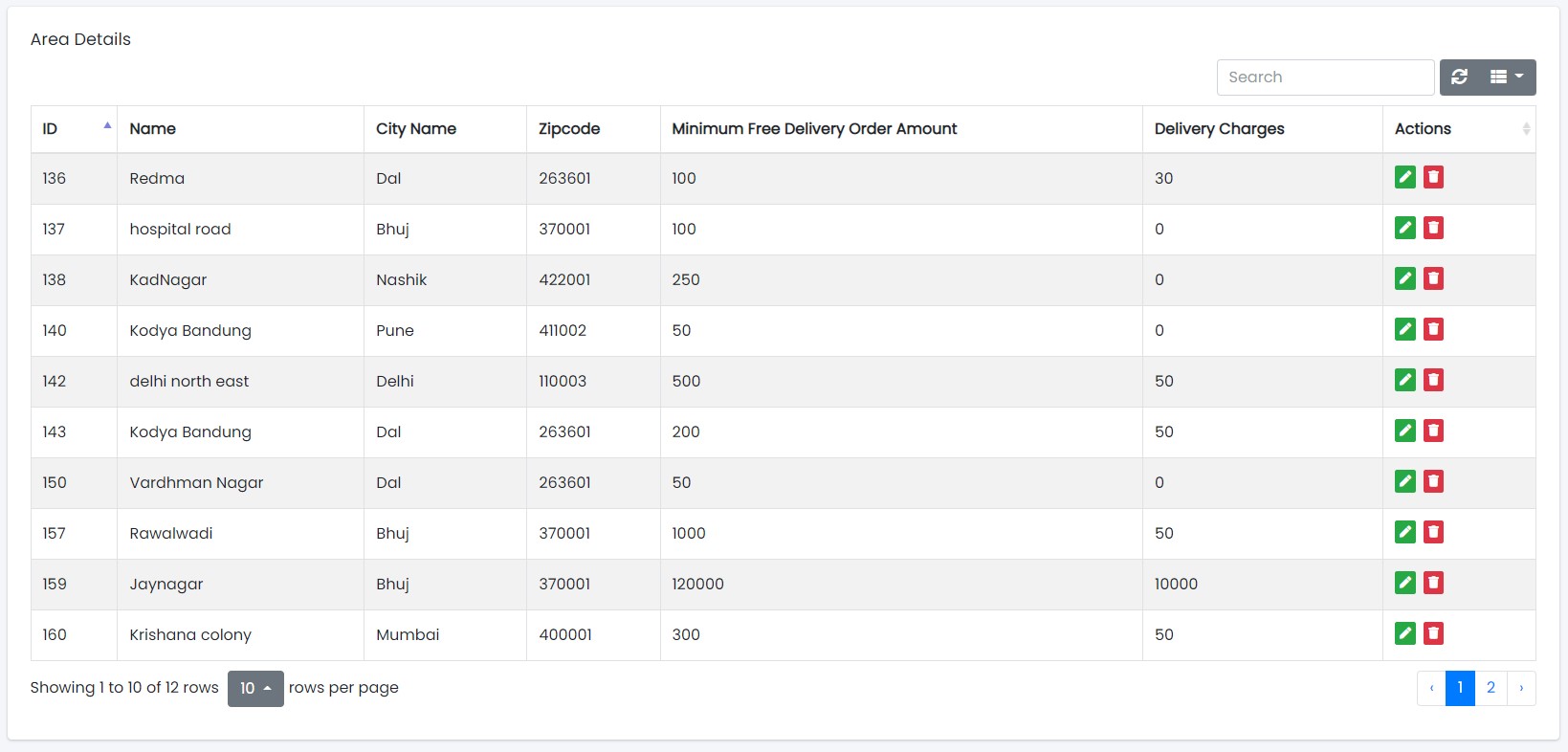The width and height of the screenshot is (1568, 752).
Task: Open the columns visibility dropdown
Action: (1507, 77)
